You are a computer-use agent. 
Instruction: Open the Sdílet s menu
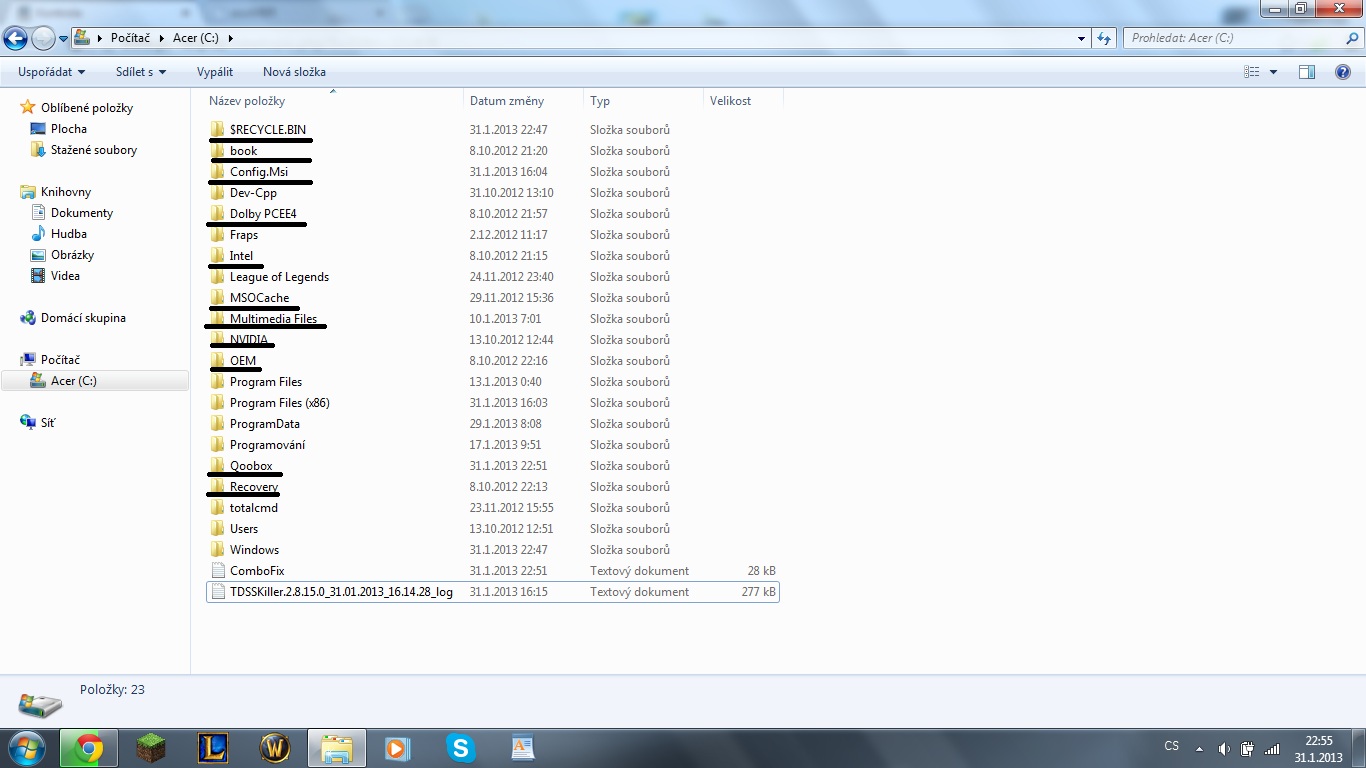[141, 72]
